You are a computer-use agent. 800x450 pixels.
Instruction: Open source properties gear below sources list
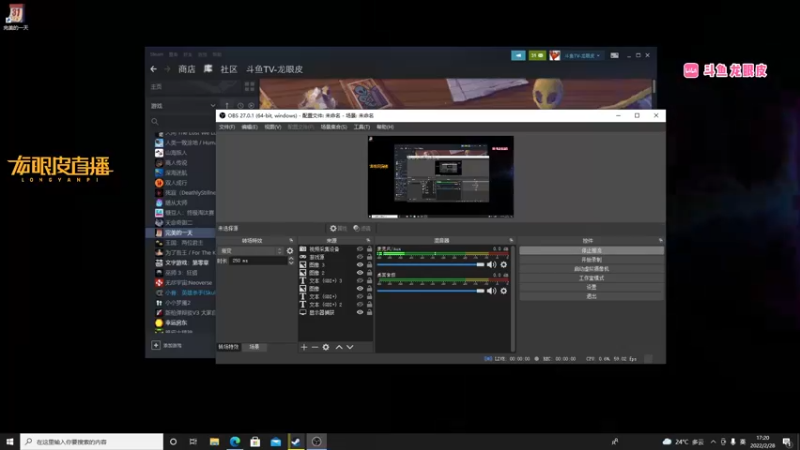tap(326, 347)
